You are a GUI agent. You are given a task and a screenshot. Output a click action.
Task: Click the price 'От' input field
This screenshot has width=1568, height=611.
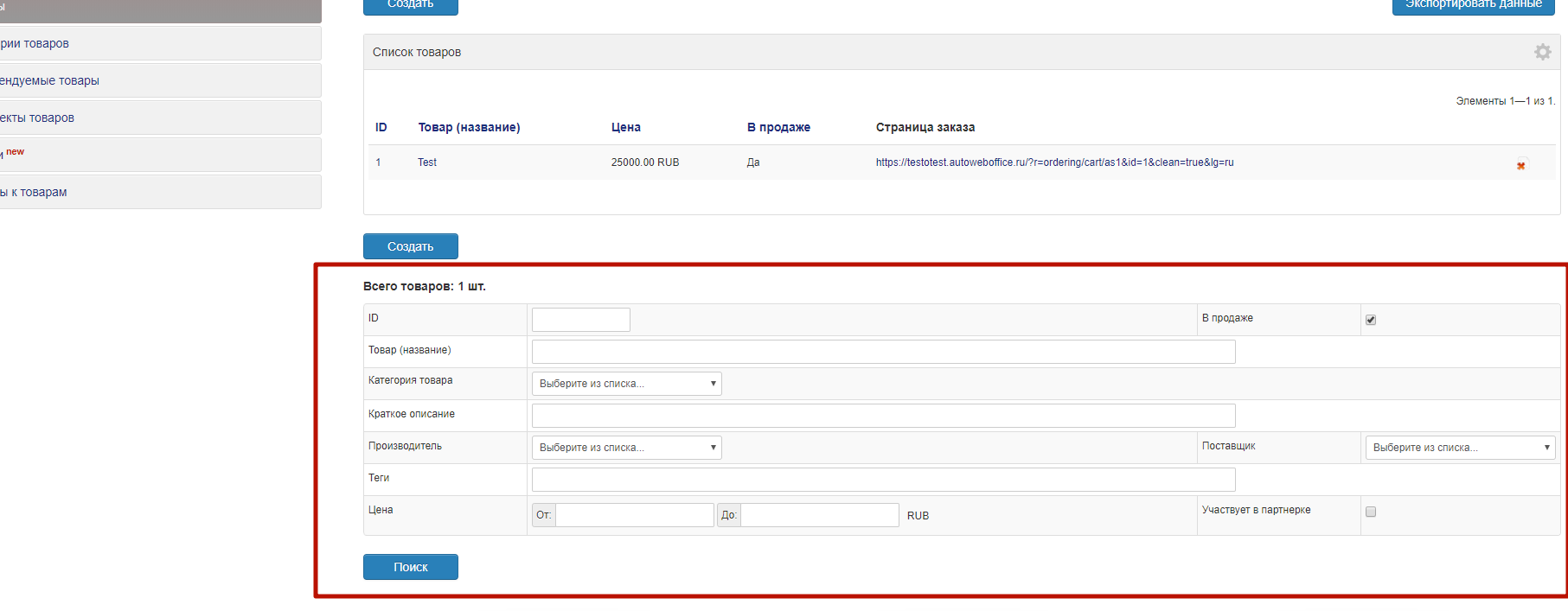click(x=634, y=515)
